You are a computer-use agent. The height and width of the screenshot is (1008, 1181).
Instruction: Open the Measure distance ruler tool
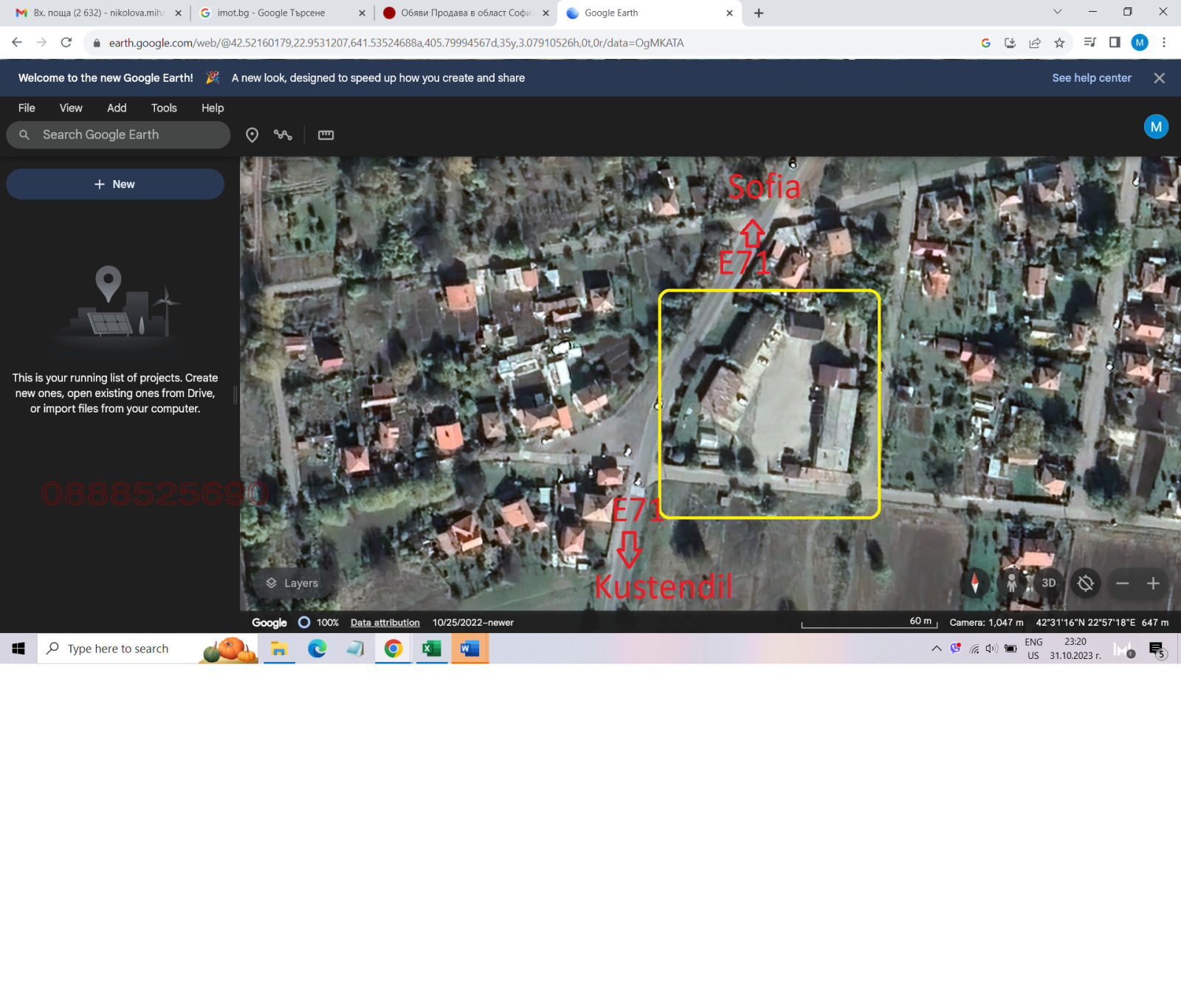click(x=325, y=134)
